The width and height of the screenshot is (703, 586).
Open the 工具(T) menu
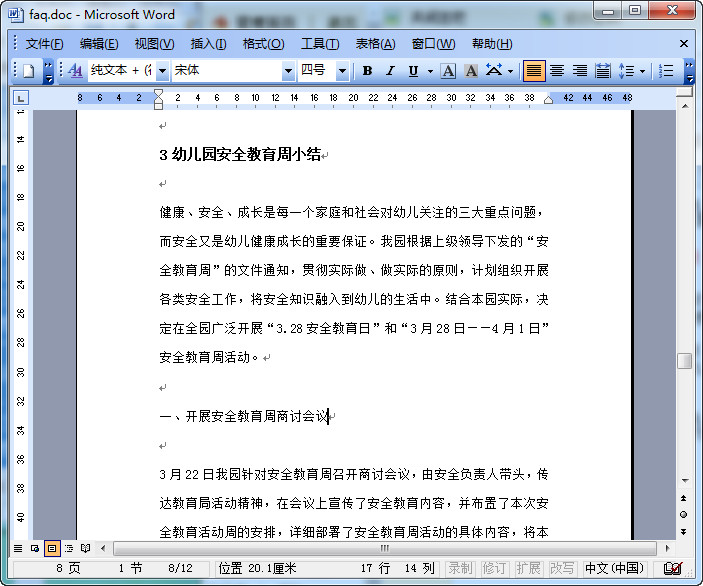[320, 44]
